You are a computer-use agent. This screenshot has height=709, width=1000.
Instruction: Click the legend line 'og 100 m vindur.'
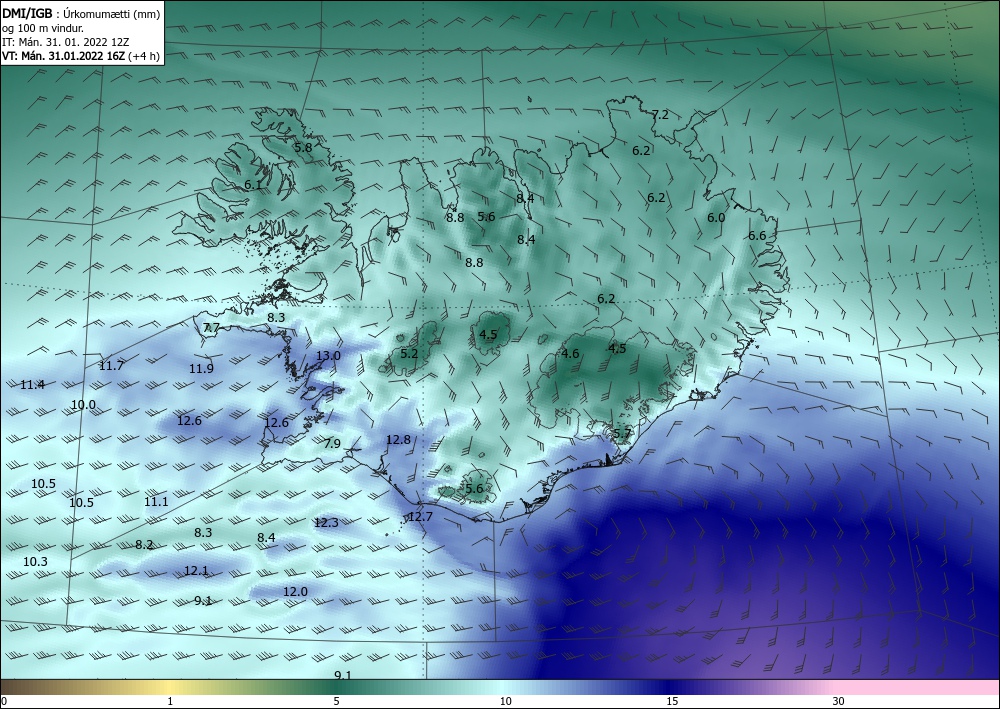coord(42,28)
